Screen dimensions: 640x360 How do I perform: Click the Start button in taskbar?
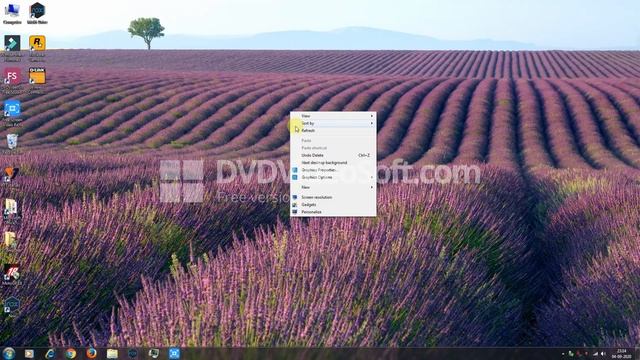9,353
